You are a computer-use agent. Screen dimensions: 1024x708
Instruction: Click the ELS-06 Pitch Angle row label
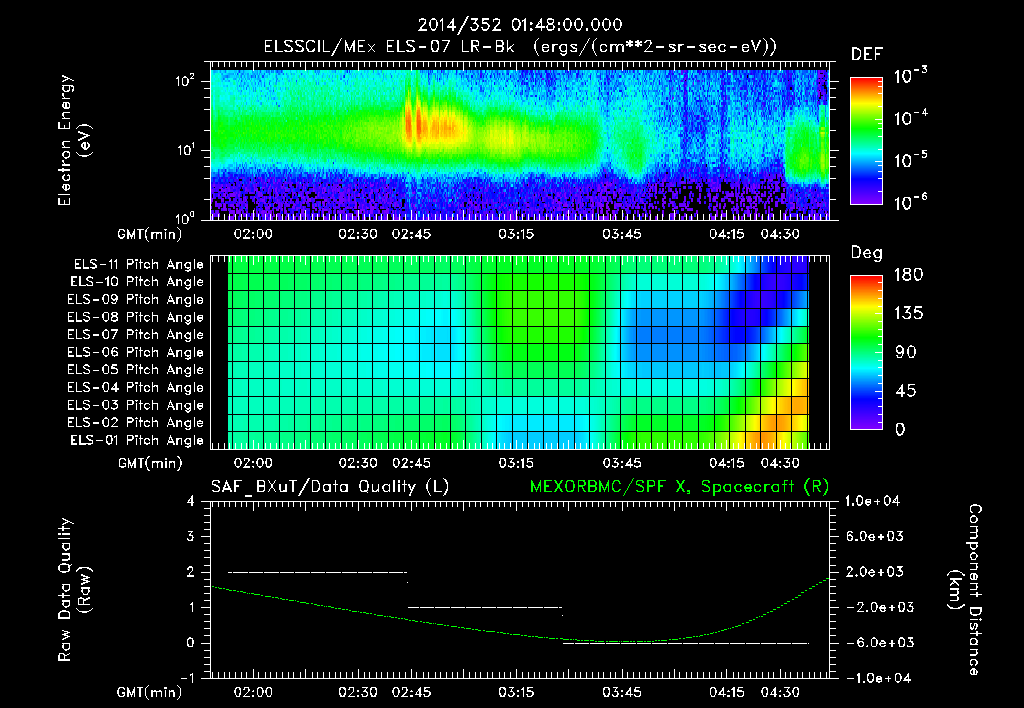click(x=135, y=353)
